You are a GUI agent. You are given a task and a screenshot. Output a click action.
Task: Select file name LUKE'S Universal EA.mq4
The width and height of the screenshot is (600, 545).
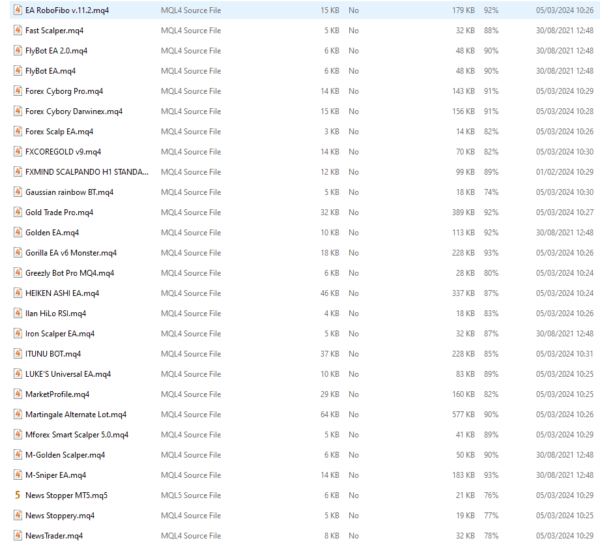tap(68, 374)
